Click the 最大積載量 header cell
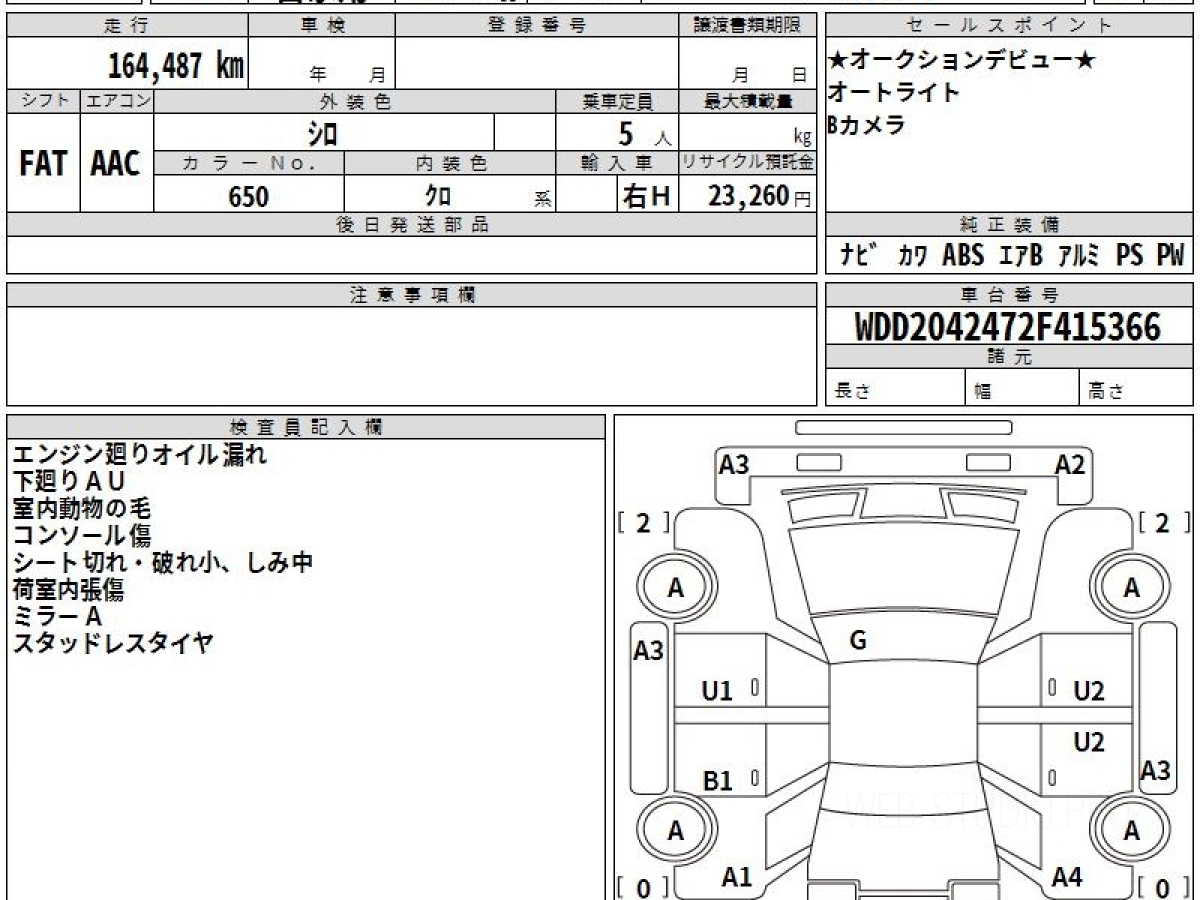1200x900 pixels. pyautogui.click(x=747, y=101)
